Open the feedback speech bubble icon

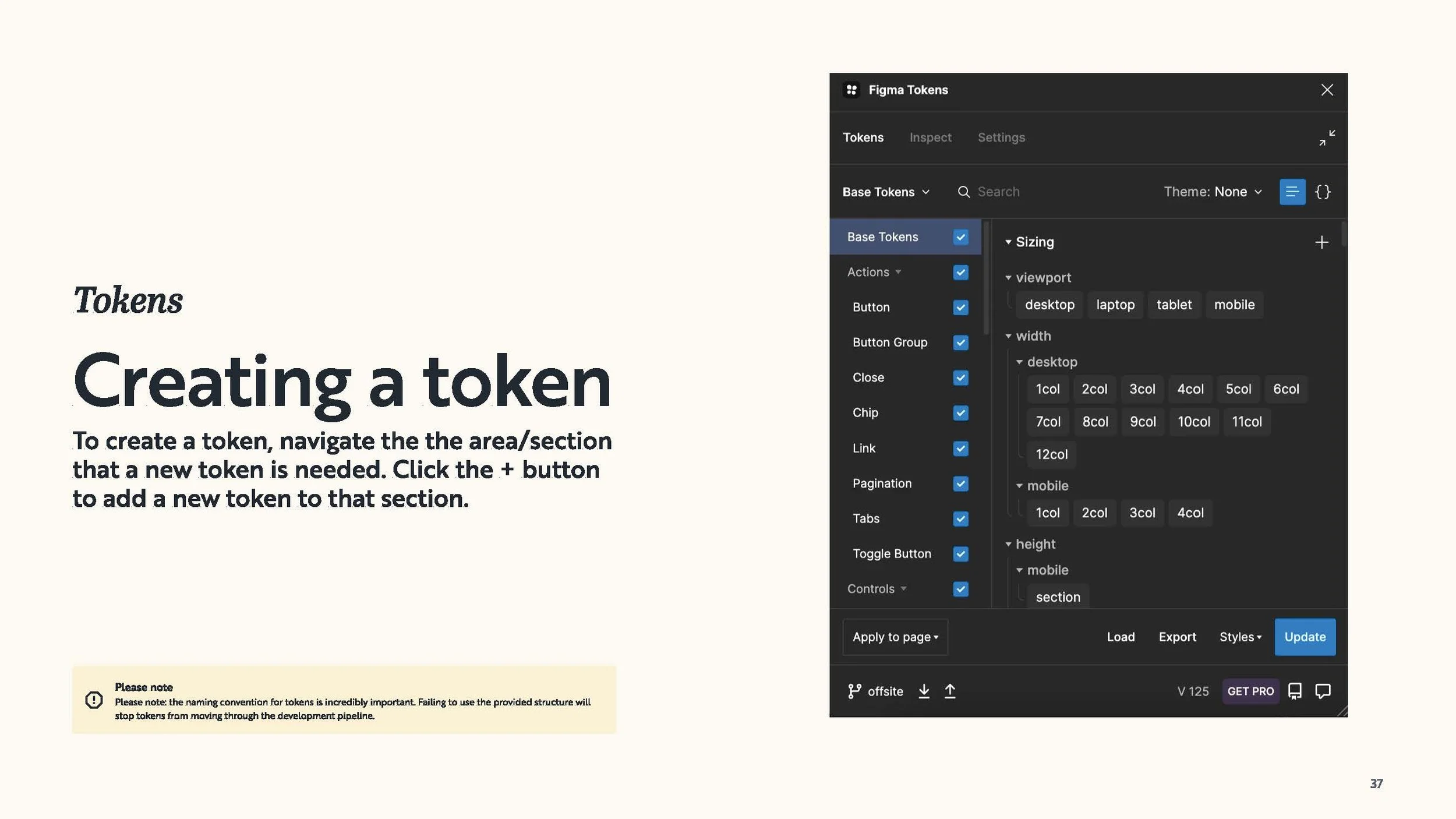1323,691
